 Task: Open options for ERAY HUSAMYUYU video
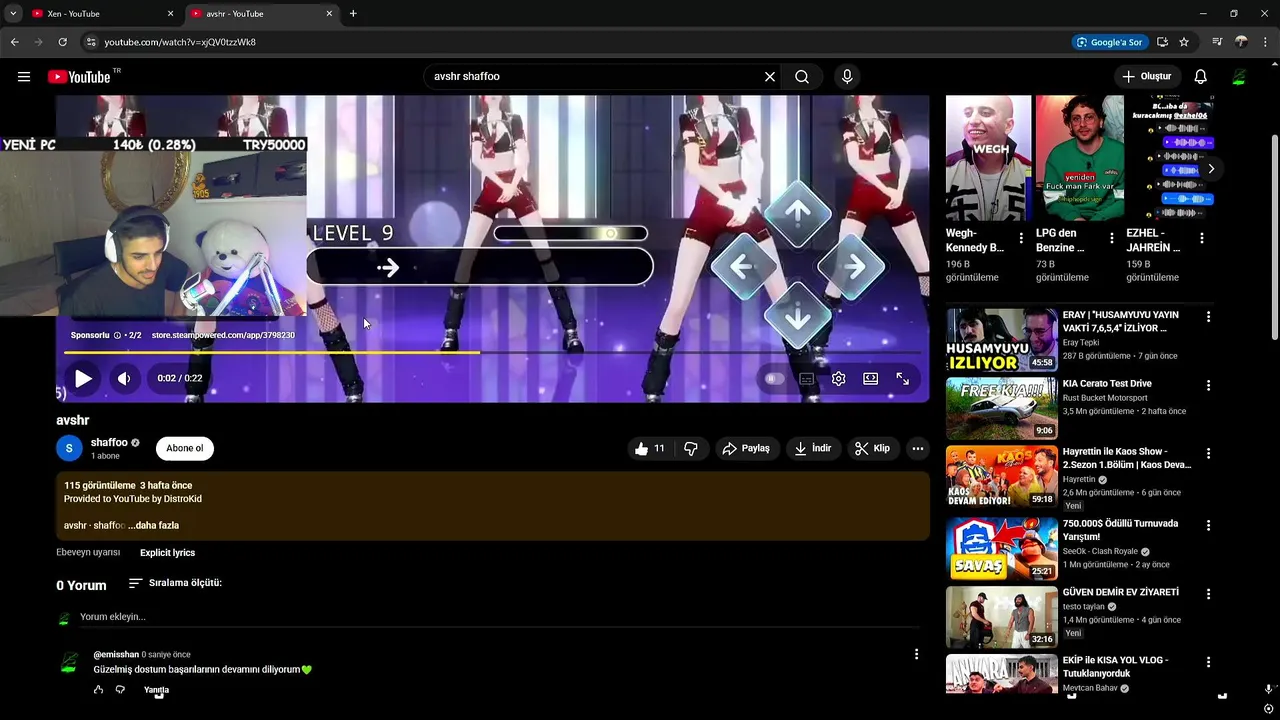click(x=1208, y=317)
